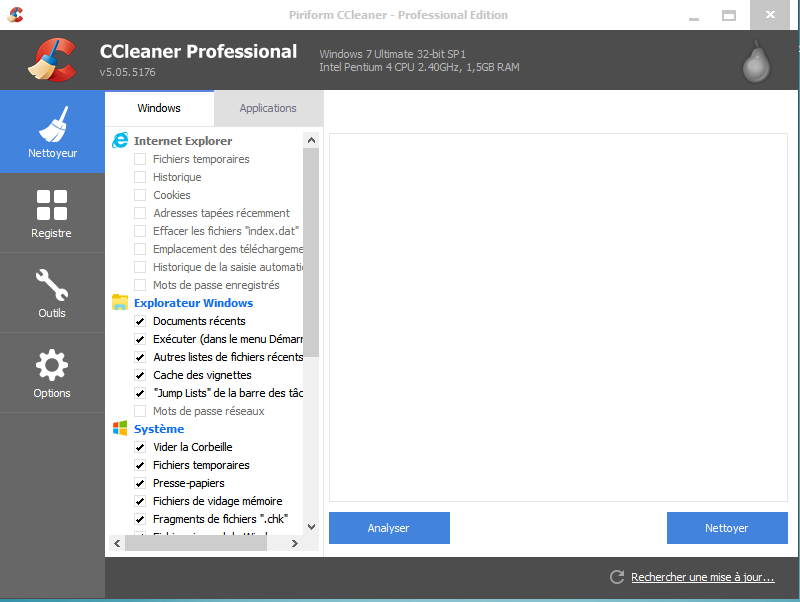800x602 pixels.
Task: Enable Adresses tapées récemment checkbox
Action: pyautogui.click(x=140, y=213)
